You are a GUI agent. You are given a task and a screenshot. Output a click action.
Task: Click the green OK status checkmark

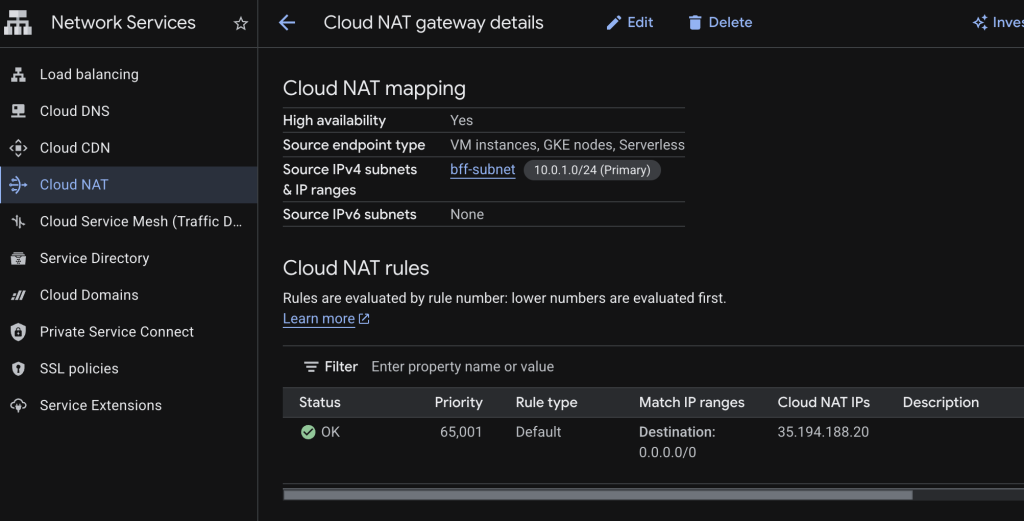[308, 432]
